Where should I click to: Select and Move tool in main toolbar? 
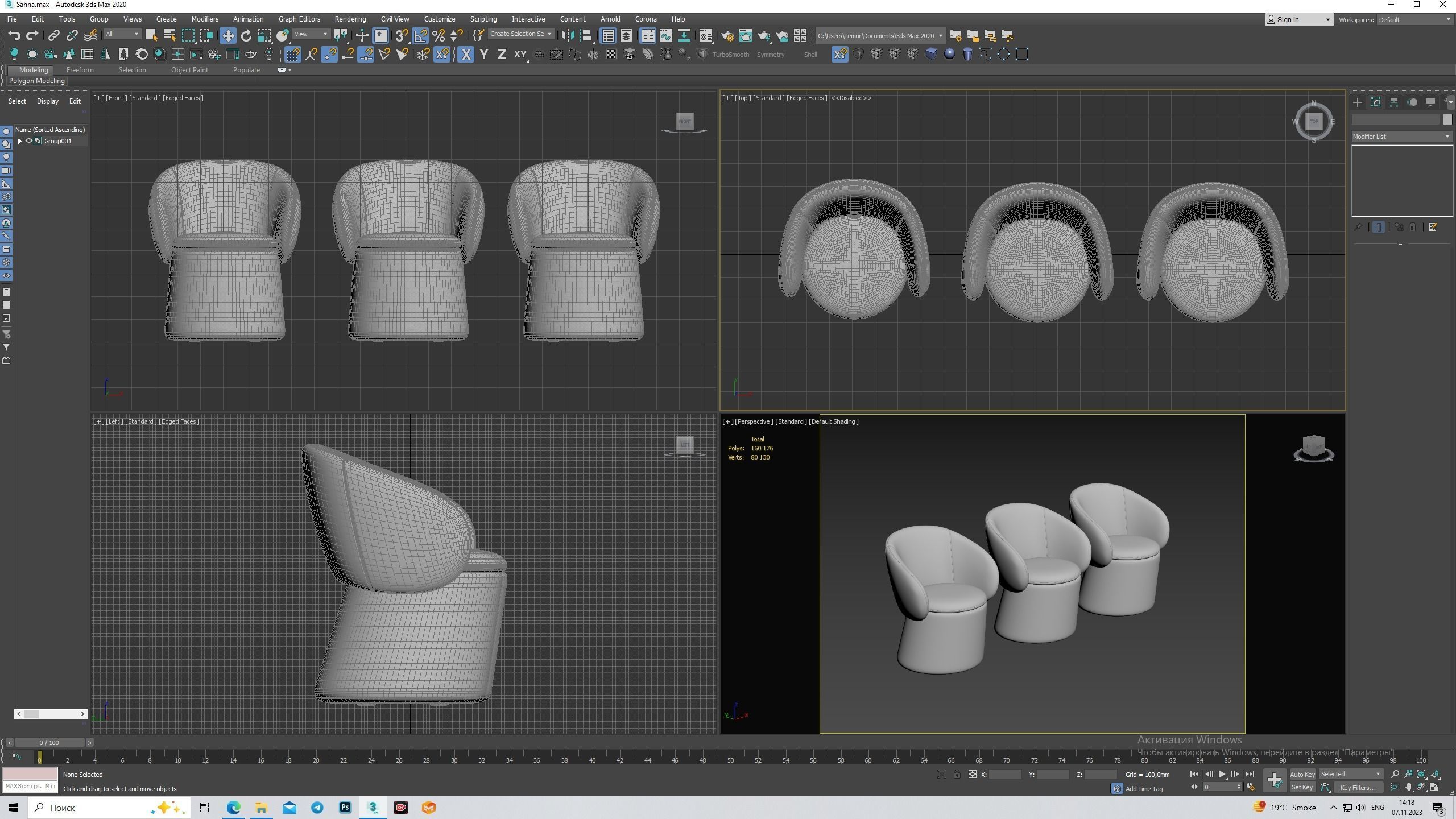click(x=229, y=35)
